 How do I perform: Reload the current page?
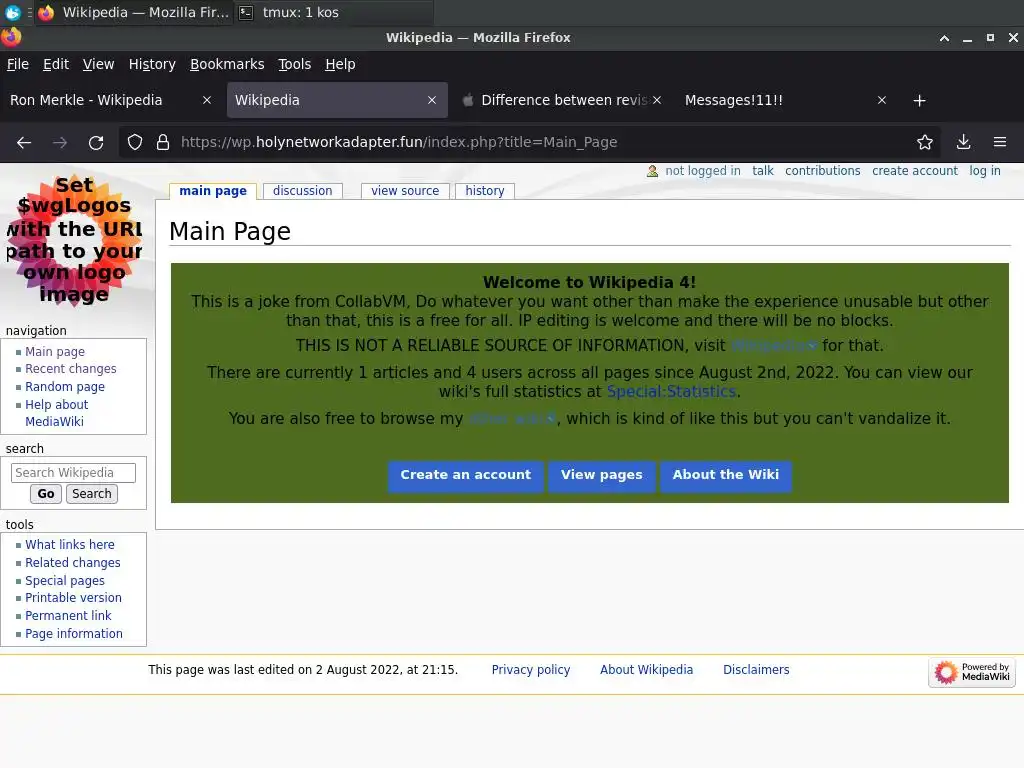coord(96,142)
